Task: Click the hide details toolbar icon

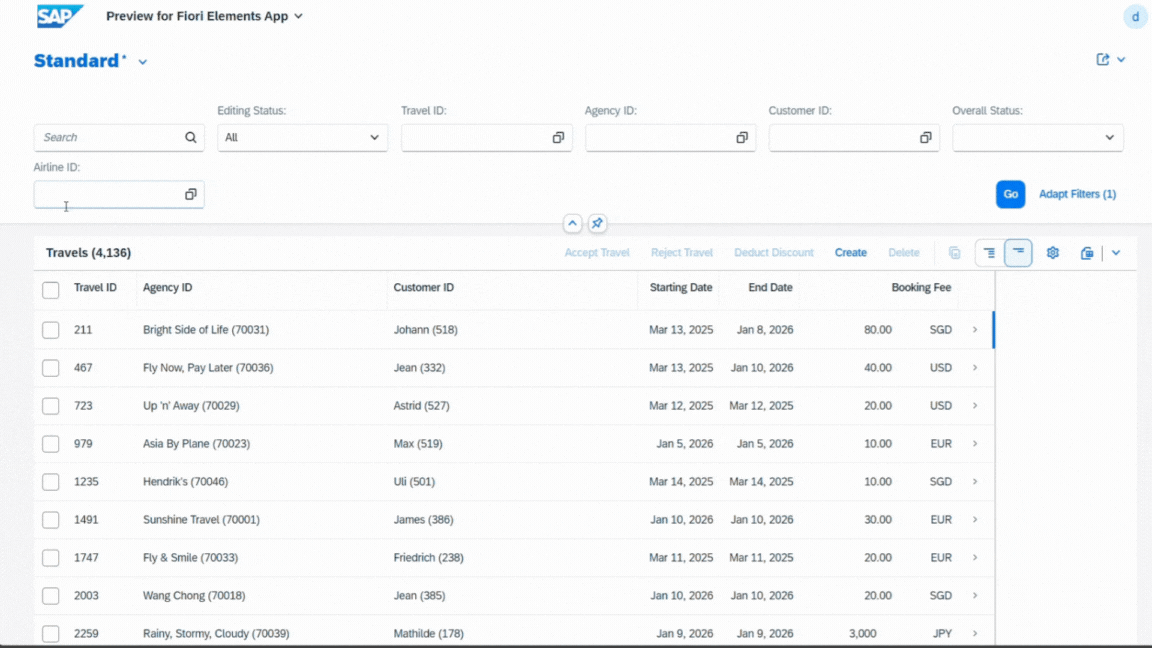Action: (x=1018, y=253)
